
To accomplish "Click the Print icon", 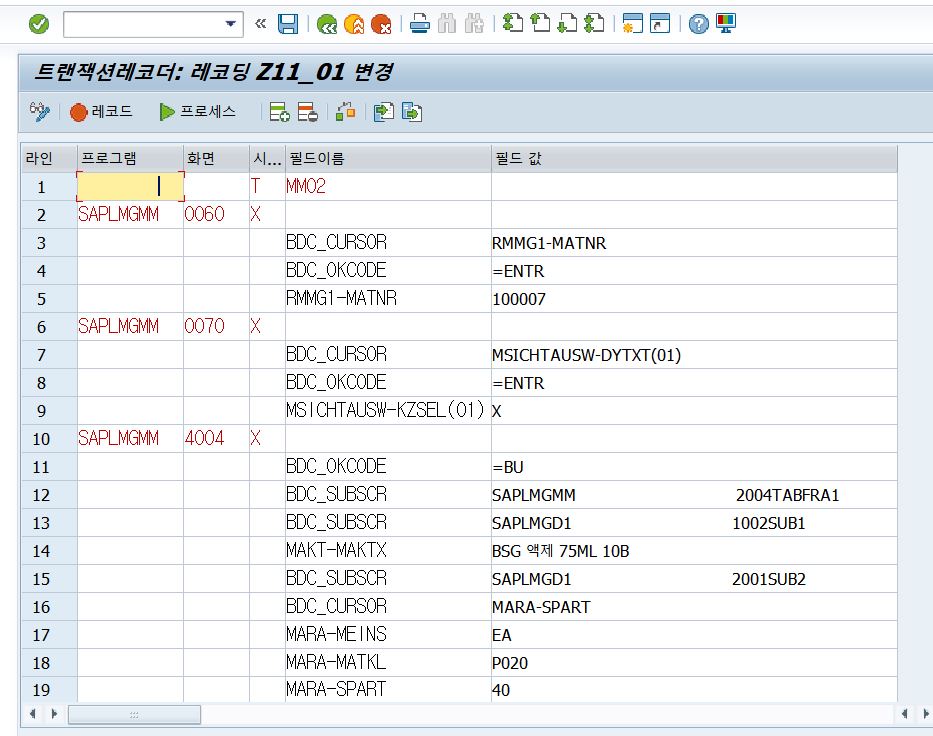I will pyautogui.click(x=421, y=23).
